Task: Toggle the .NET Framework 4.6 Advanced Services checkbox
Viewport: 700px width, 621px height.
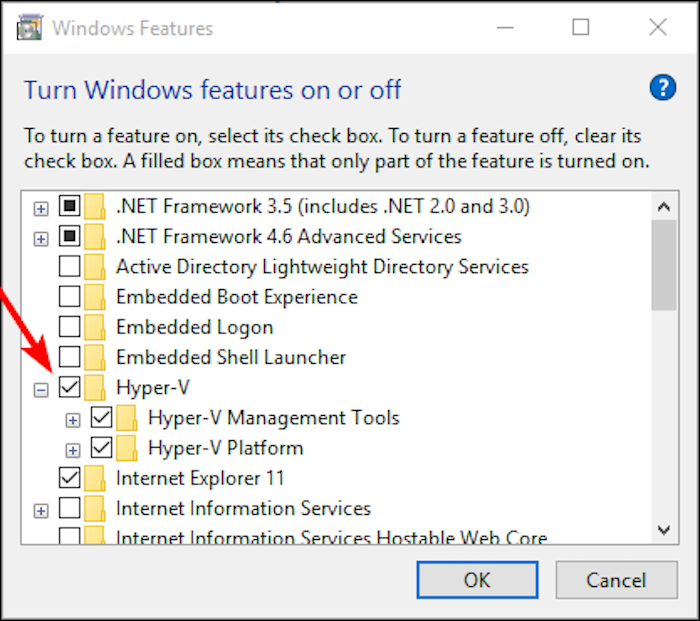Action: click(x=69, y=236)
